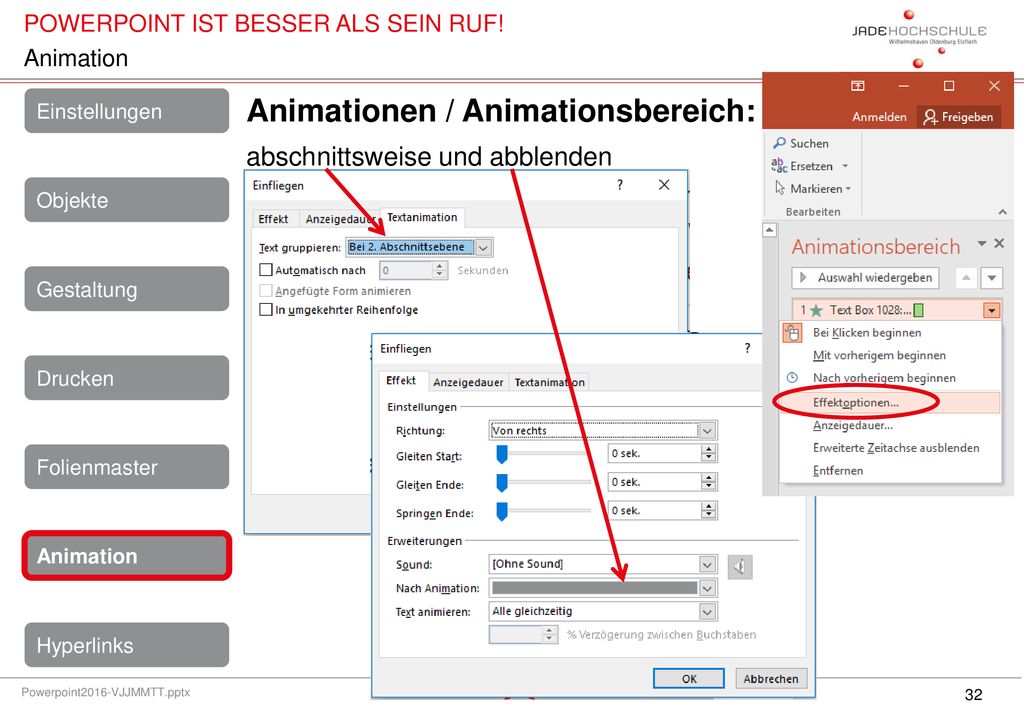Go to the Gestaltung section

coord(127,289)
